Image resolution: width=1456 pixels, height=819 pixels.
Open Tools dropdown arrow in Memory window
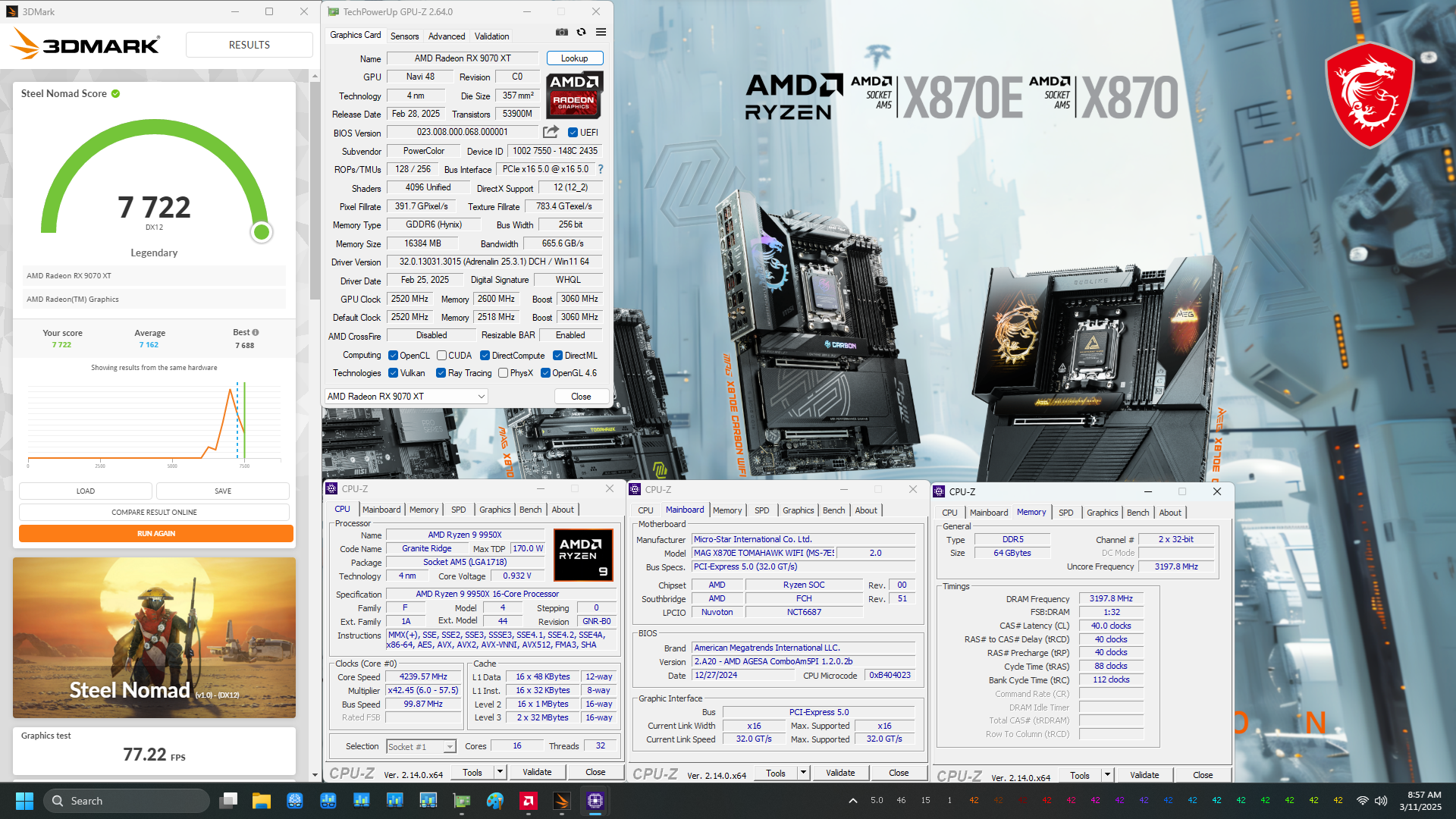point(1107,775)
